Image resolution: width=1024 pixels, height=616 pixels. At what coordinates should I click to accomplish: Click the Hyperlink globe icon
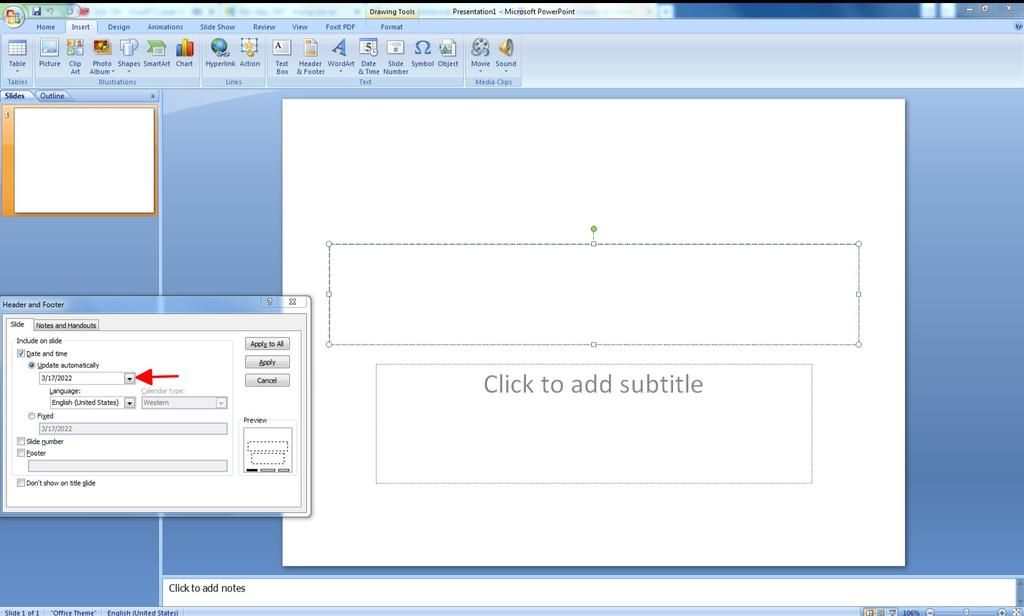pyautogui.click(x=220, y=48)
